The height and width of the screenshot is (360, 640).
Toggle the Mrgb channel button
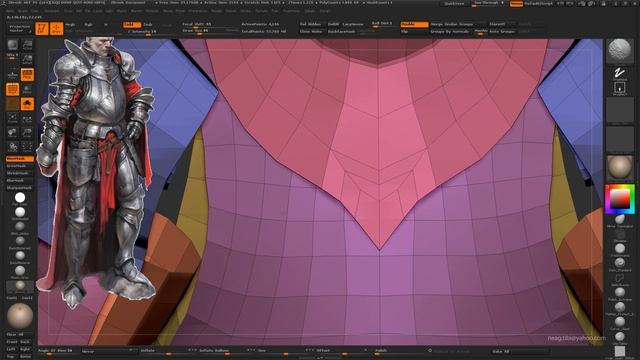click(x=71, y=24)
